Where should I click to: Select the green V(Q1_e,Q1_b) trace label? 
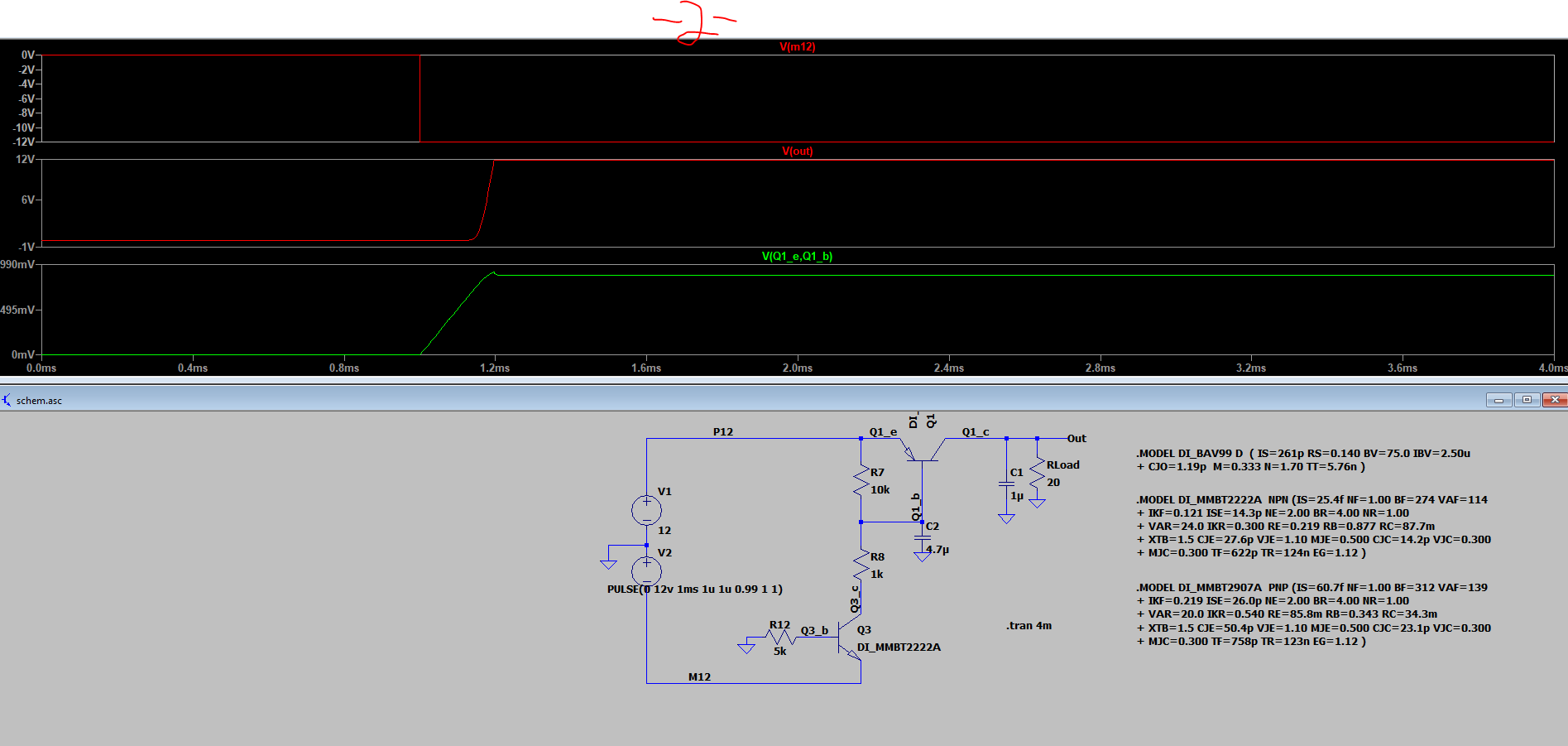(797, 257)
